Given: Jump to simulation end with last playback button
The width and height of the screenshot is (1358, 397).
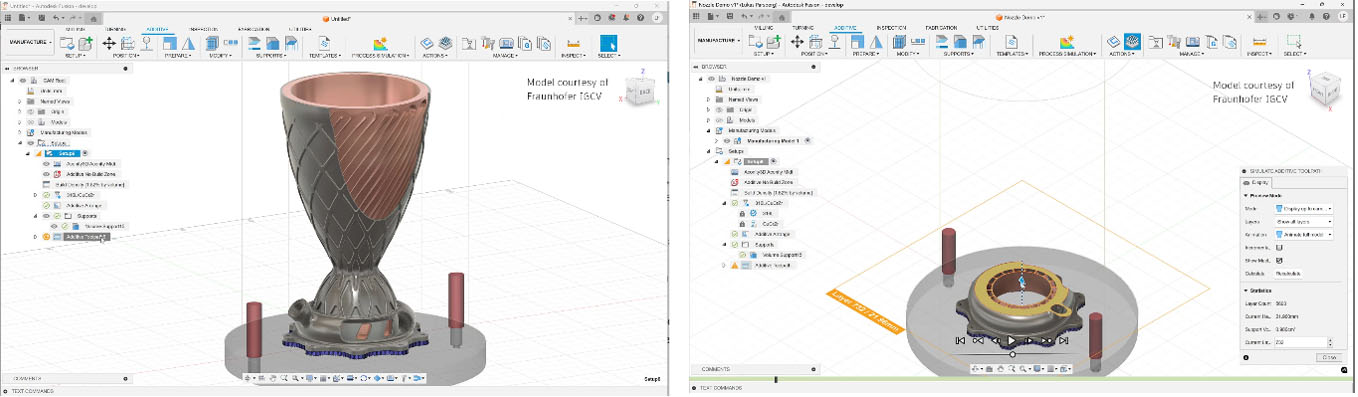Looking at the screenshot, I should click(x=1064, y=340).
